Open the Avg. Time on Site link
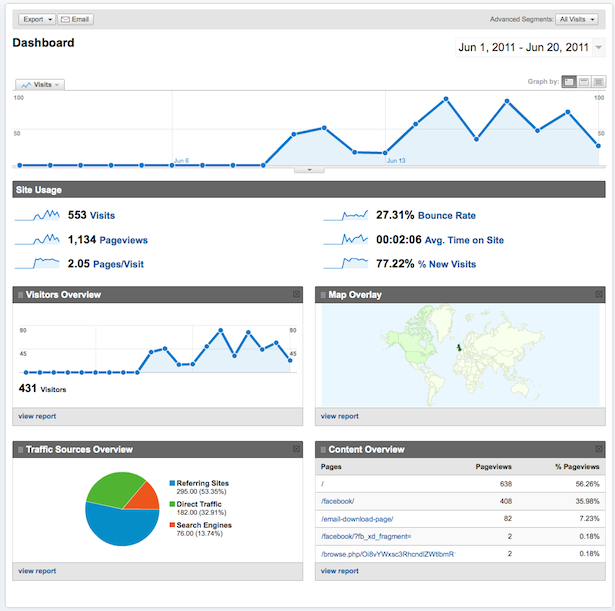 tap(464, 240)
